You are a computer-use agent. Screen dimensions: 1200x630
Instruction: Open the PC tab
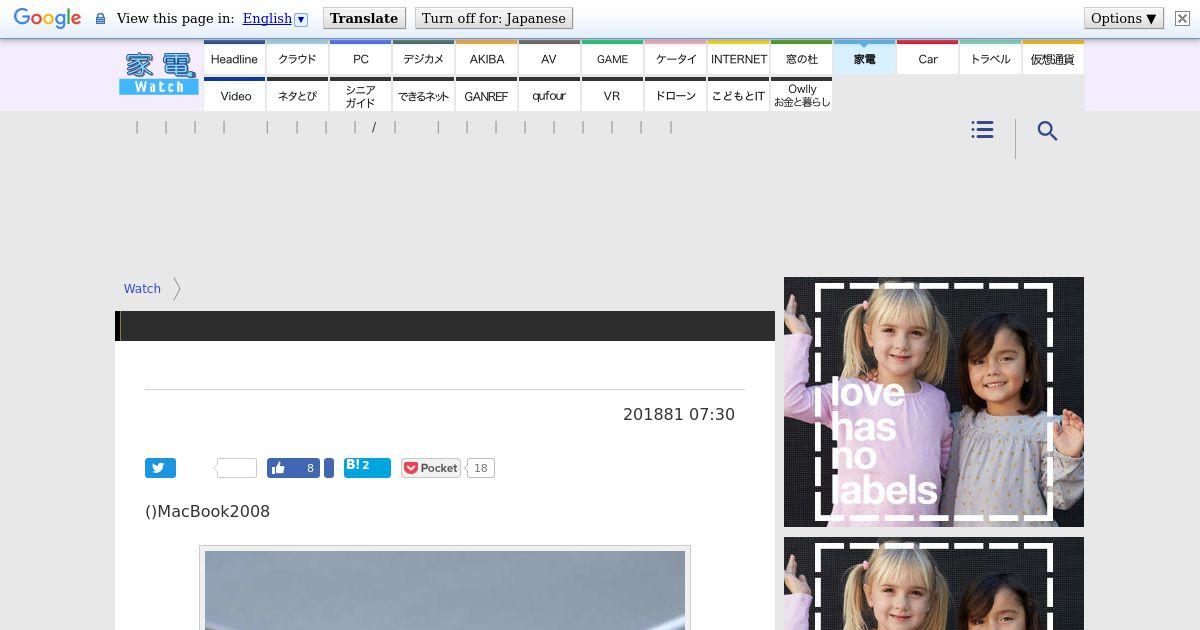coord(360,58)
